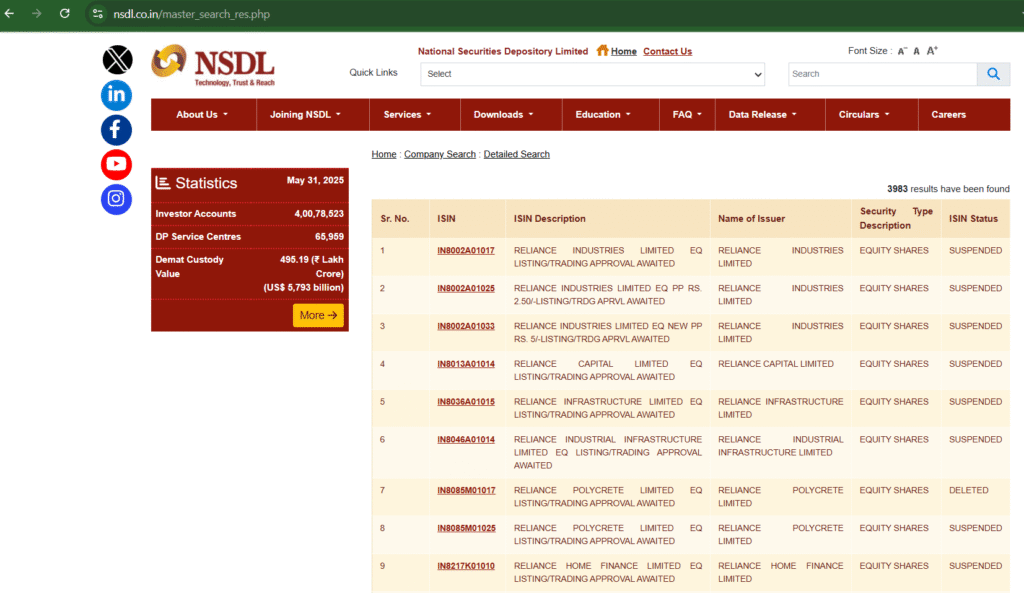Expand the Quick Links Select dropdown
1024x593 pixels.
[x=593, y=74]
